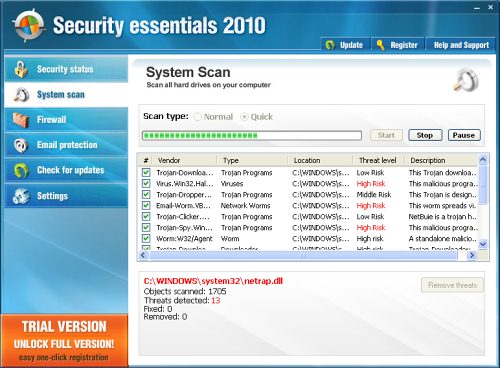The width and height of the screenshot is (500, 368).
Task: Click the brick wall Firewall icon
Action: [21, 120]
